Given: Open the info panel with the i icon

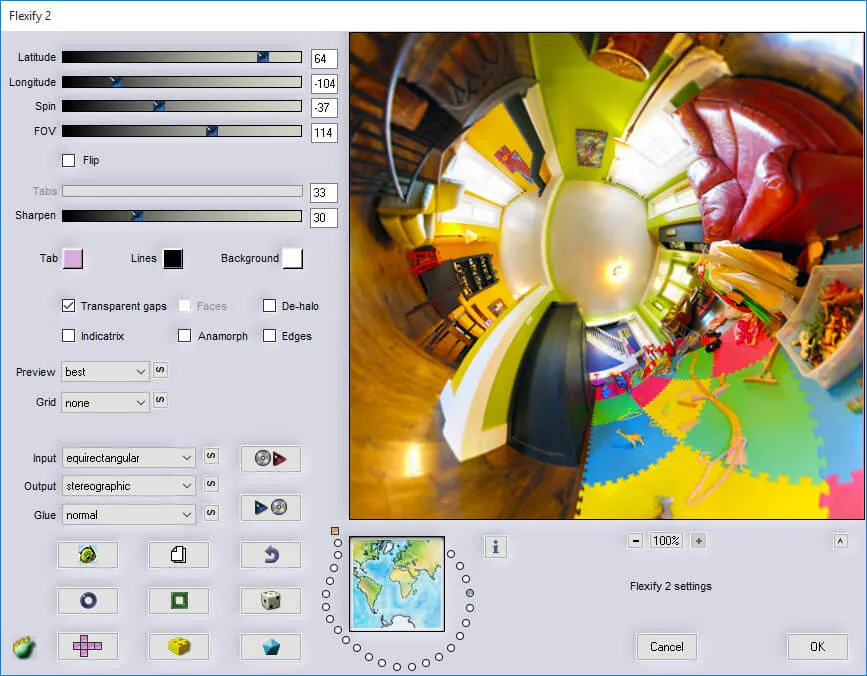Looking at the screenshot, I should point(496,547).
